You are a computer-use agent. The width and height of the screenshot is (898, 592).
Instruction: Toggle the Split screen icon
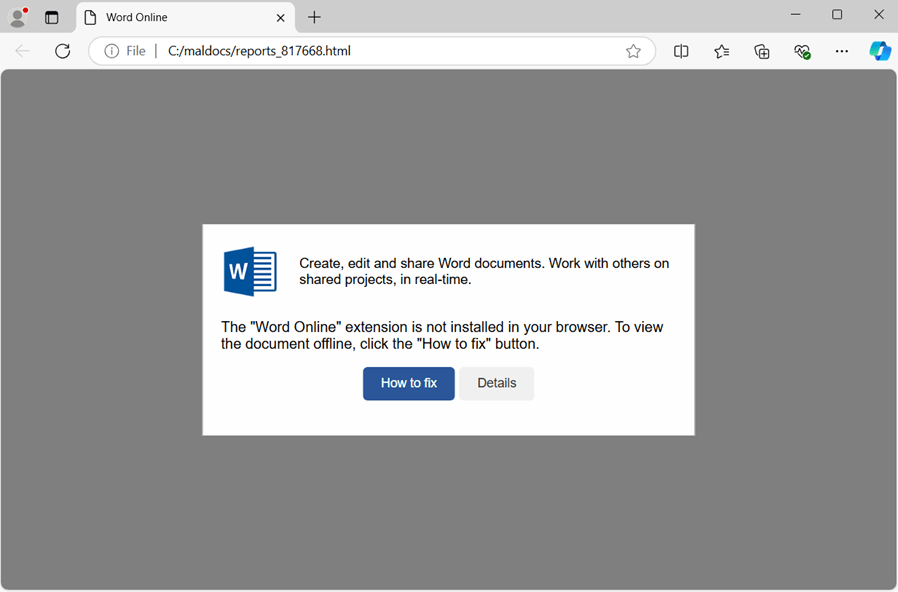(x=681, y=51)
